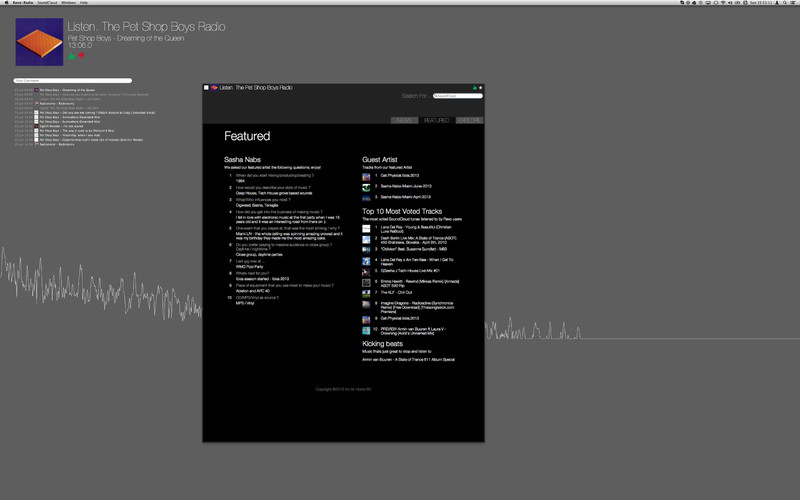Click the white square in the Featured window title bar
800x500 pixels.
click(x=206, y=88)
